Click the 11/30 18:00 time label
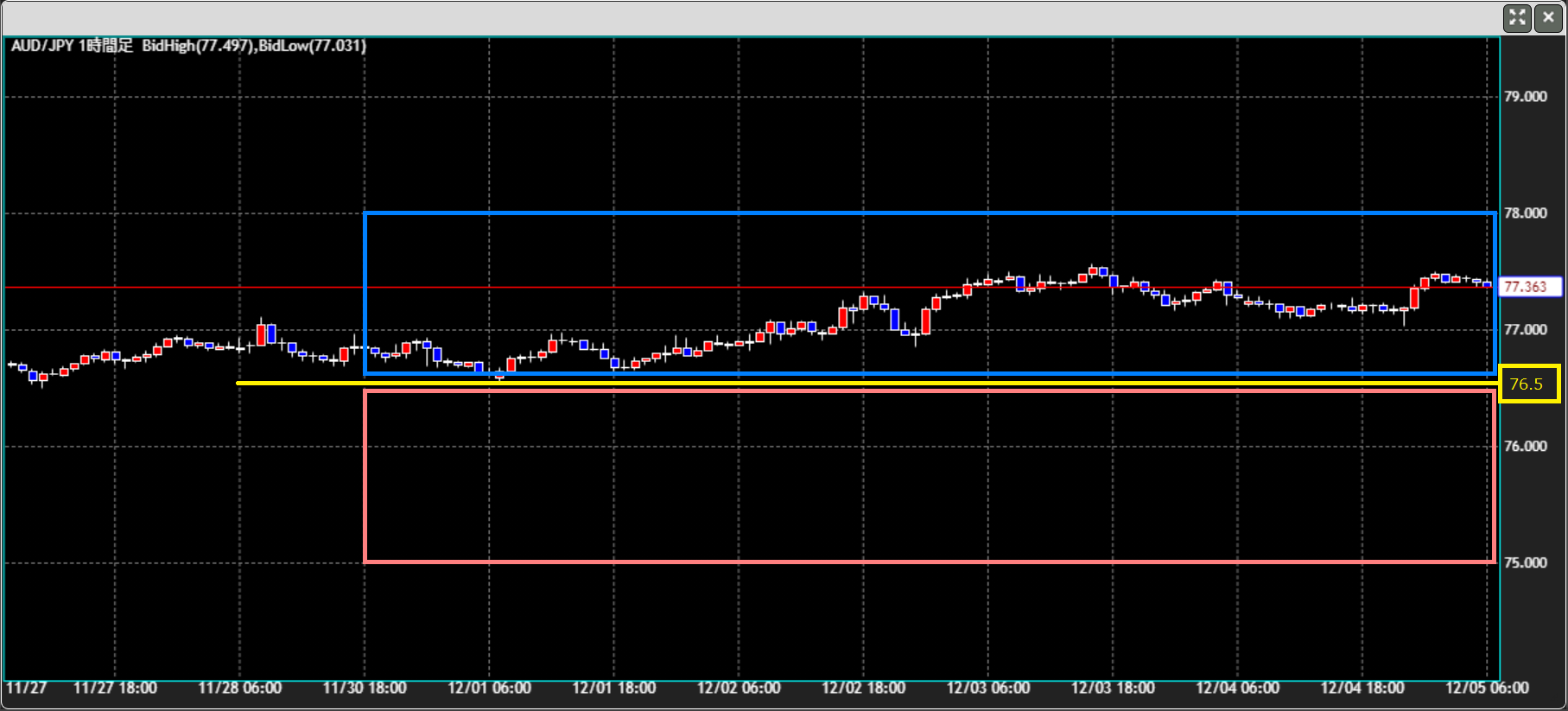 (x=365, y=689)
